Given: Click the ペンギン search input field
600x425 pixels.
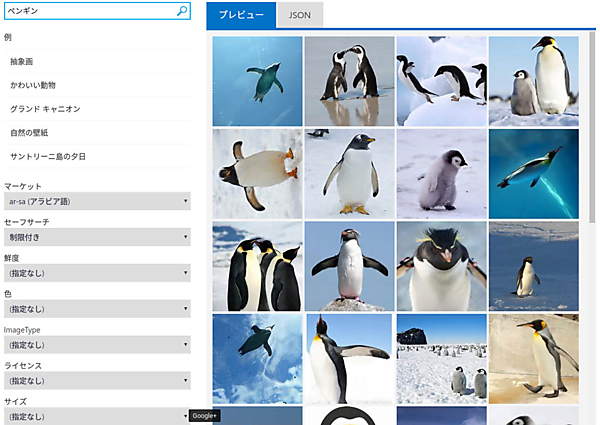Looking at the screenshot, I should [88, 12].
